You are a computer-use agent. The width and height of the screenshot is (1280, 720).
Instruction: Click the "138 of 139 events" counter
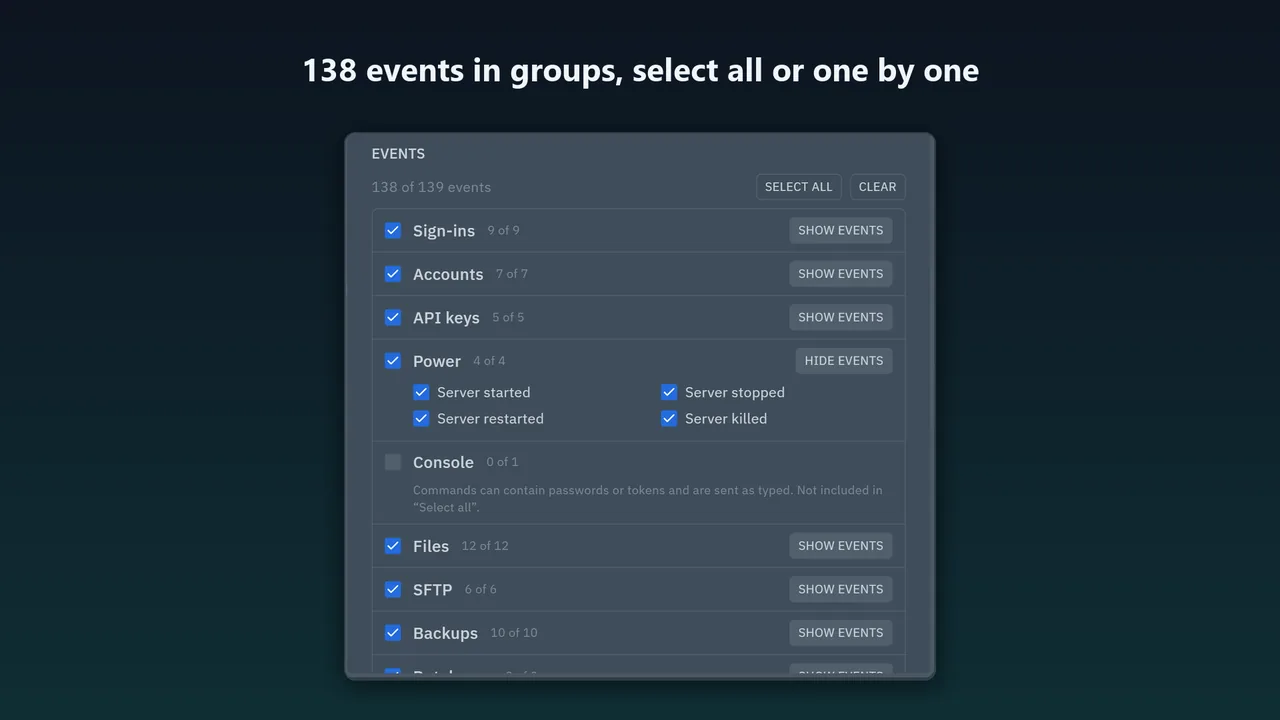tap(431, 187)
